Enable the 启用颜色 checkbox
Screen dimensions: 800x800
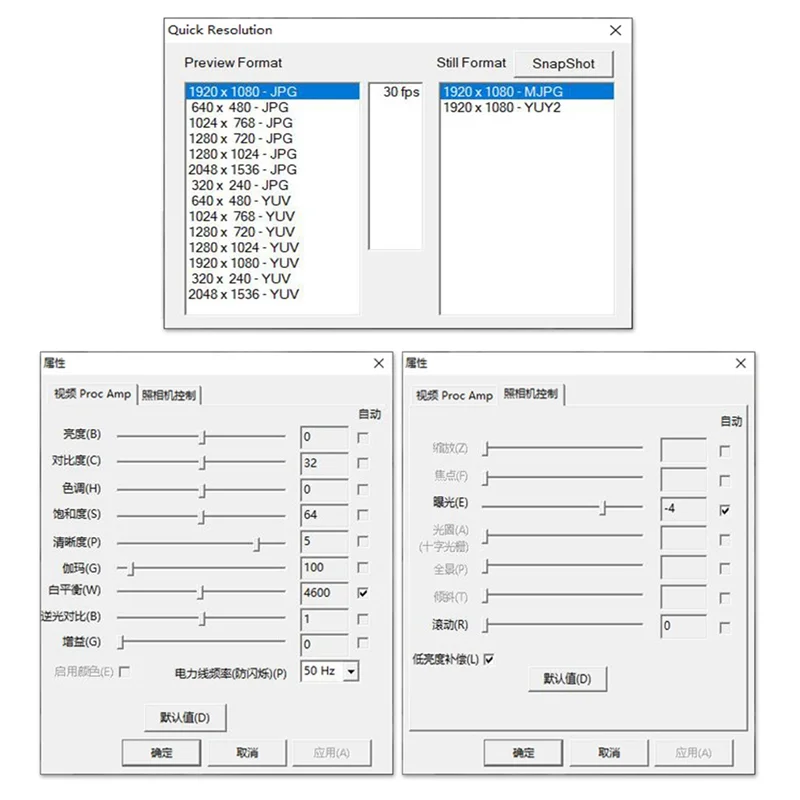coord(122,671)
